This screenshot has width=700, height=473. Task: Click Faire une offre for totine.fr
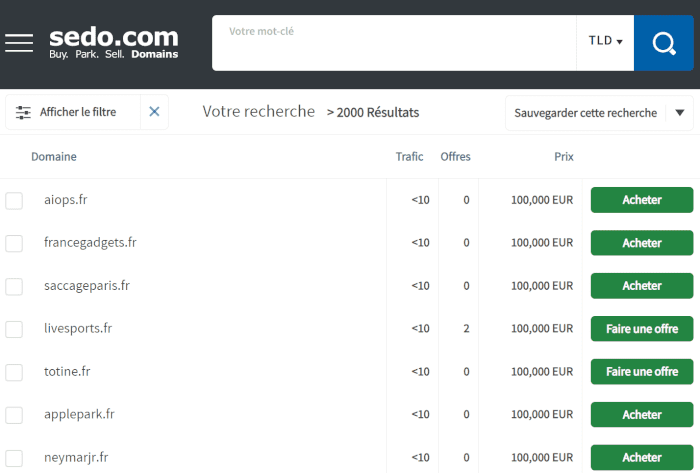[x=642, y=372]
